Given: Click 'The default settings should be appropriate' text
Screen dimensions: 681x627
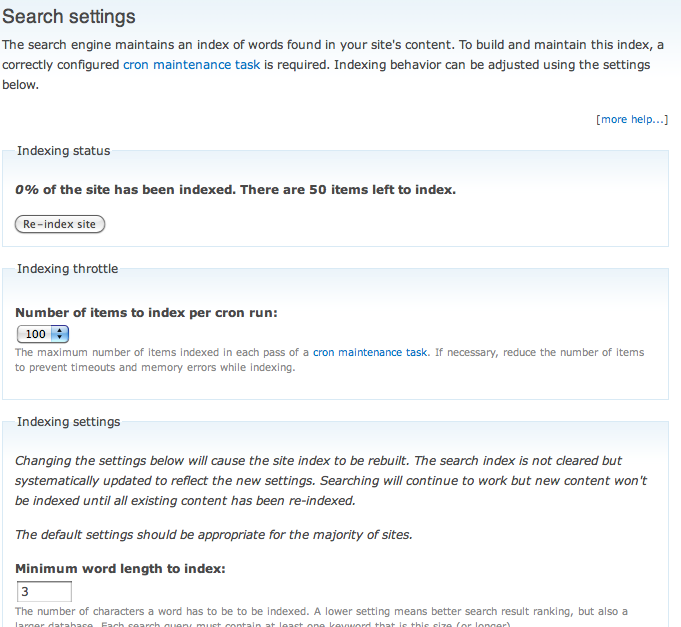Looking at the screenshot, I should coord(214,535).
